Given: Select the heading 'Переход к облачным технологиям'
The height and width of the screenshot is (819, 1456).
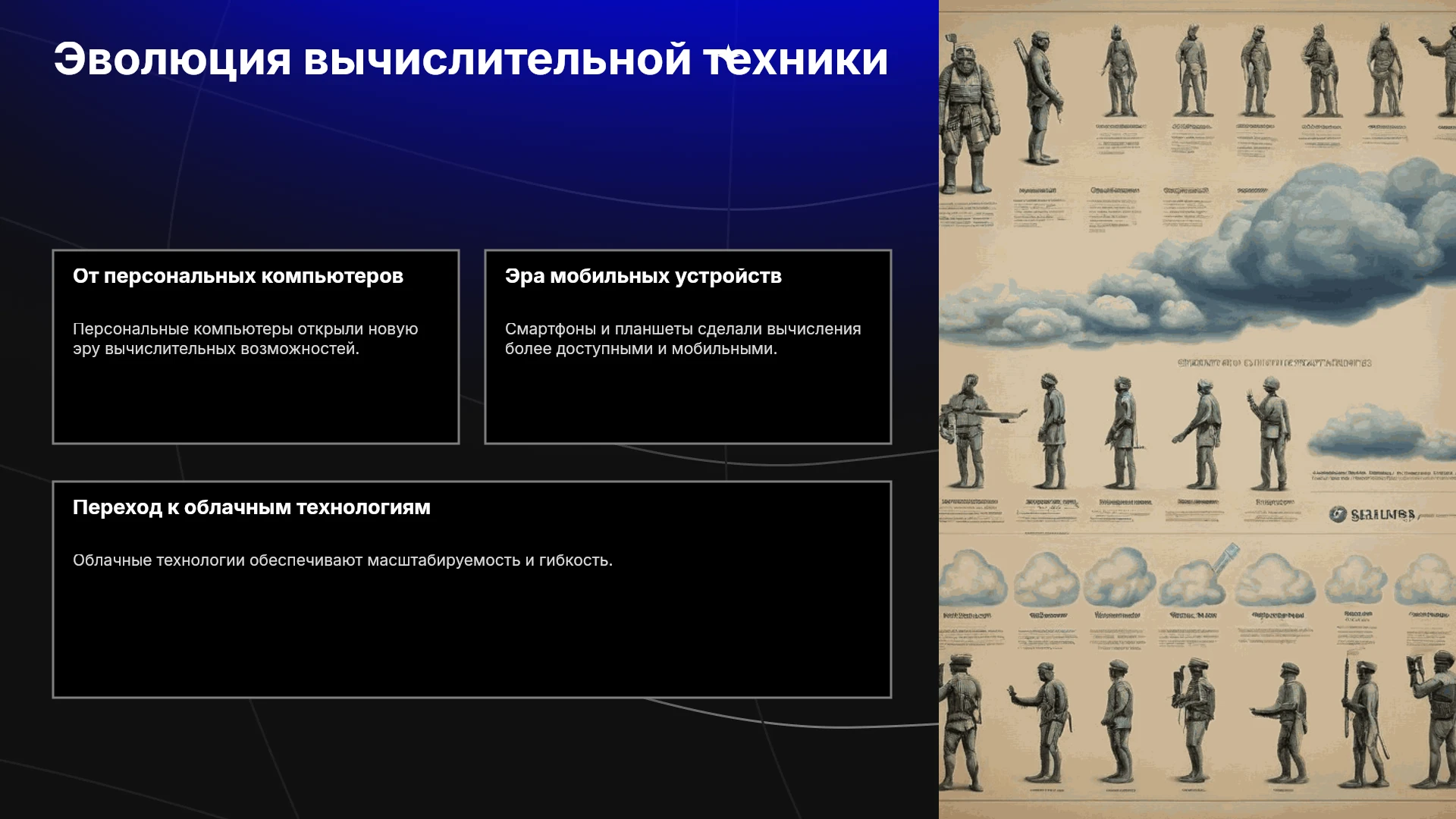Looking at the screenshot, I should point(252,507).
